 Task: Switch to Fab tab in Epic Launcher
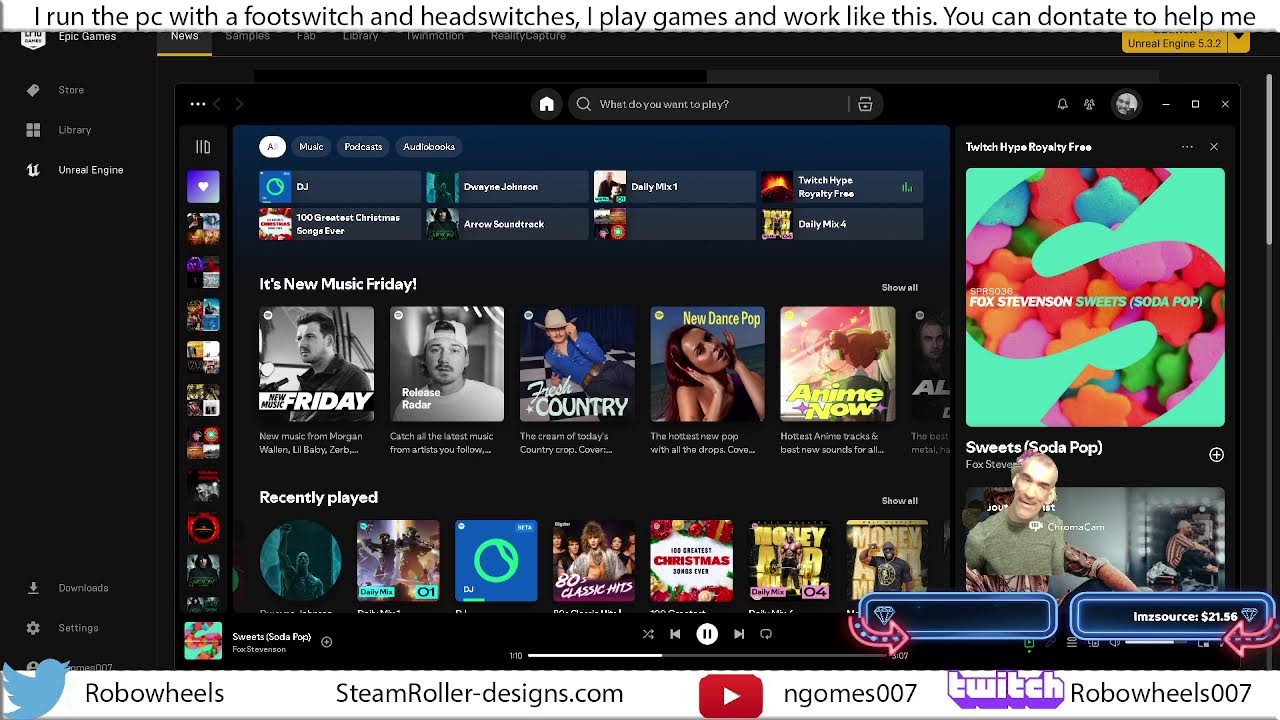306,36
